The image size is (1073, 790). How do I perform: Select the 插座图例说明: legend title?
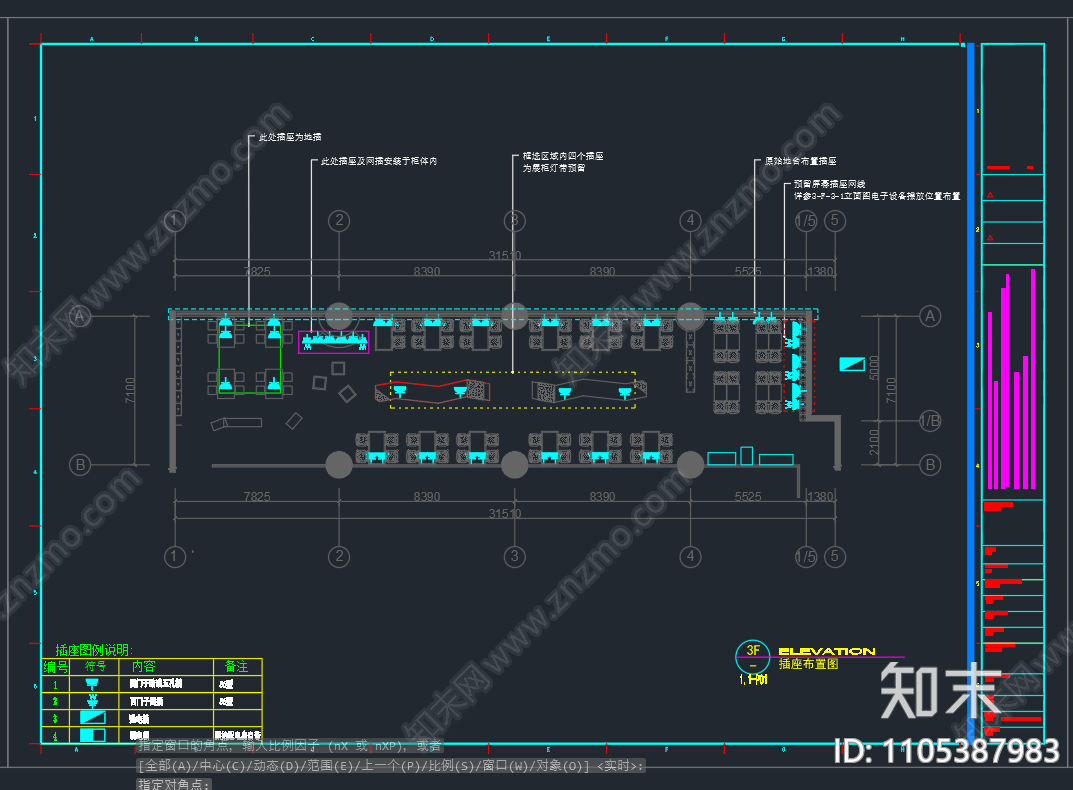click(94, 650)
